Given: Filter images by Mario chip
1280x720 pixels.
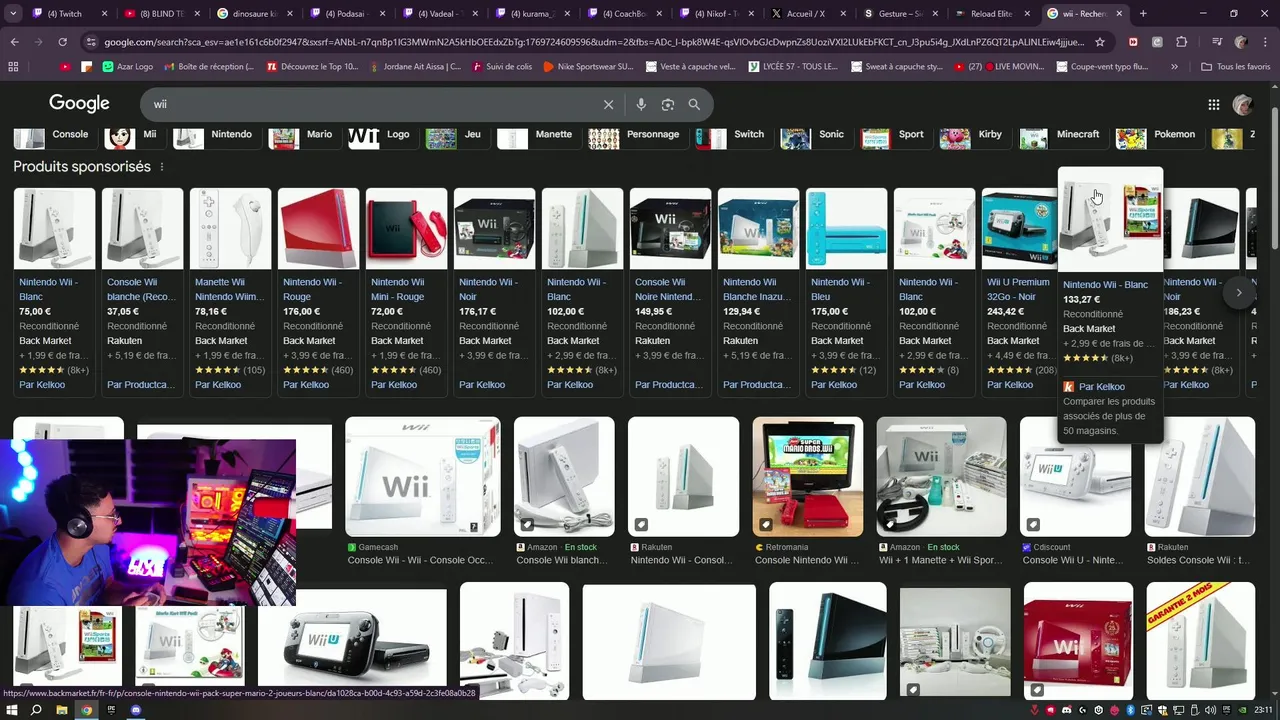Looking at the screenshot, I should (303, 135).
